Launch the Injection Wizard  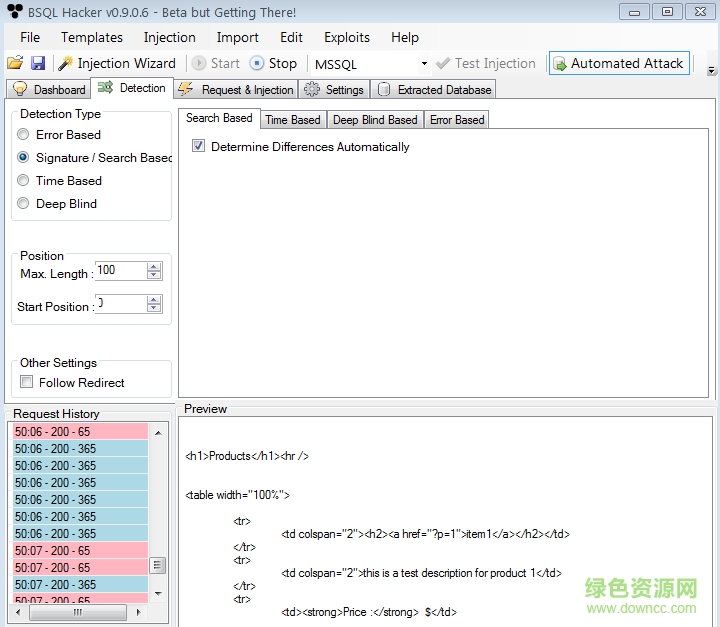pos(116,63)
